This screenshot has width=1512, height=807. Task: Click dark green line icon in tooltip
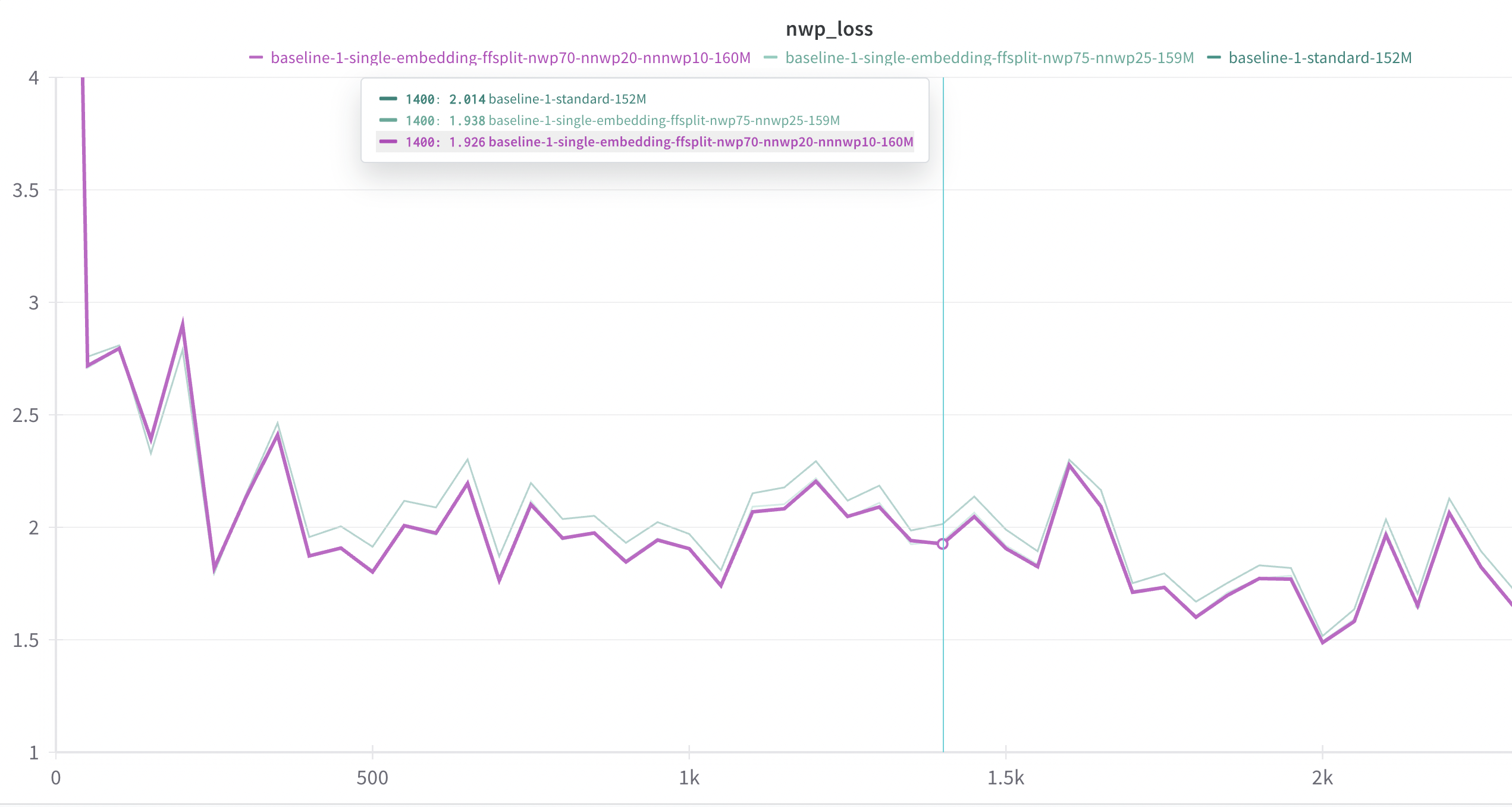click(x=388, y=99)
